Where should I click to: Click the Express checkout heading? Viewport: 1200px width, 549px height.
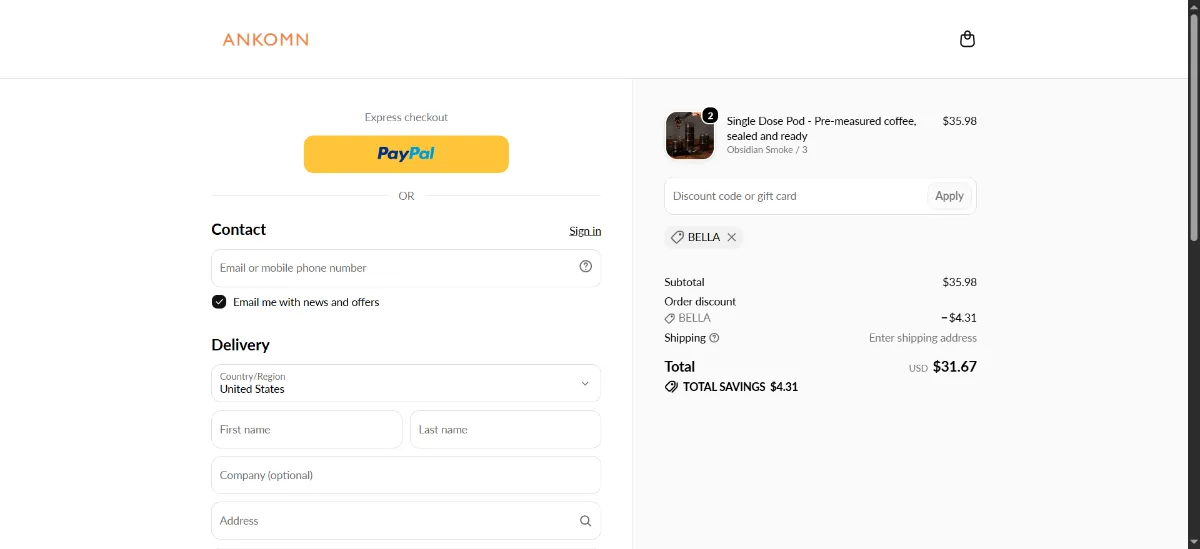[406, 117]
